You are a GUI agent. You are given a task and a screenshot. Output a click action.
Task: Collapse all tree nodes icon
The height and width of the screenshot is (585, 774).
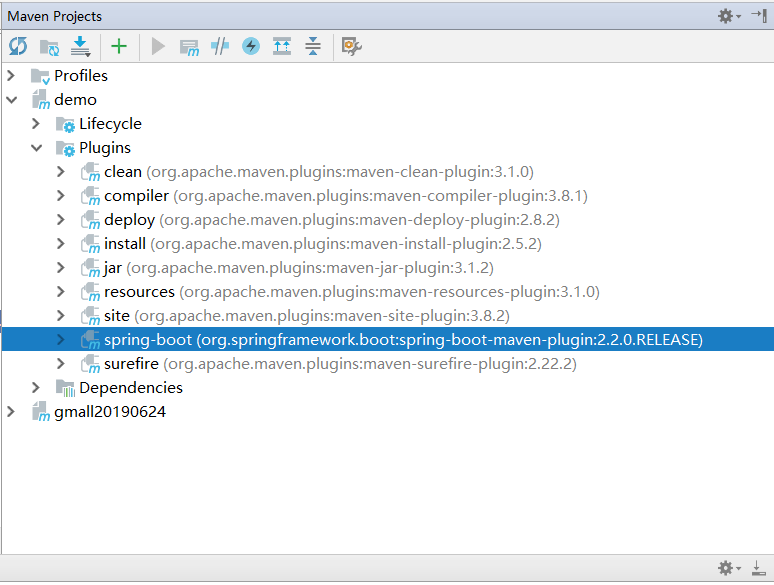(x=313, y=46)
